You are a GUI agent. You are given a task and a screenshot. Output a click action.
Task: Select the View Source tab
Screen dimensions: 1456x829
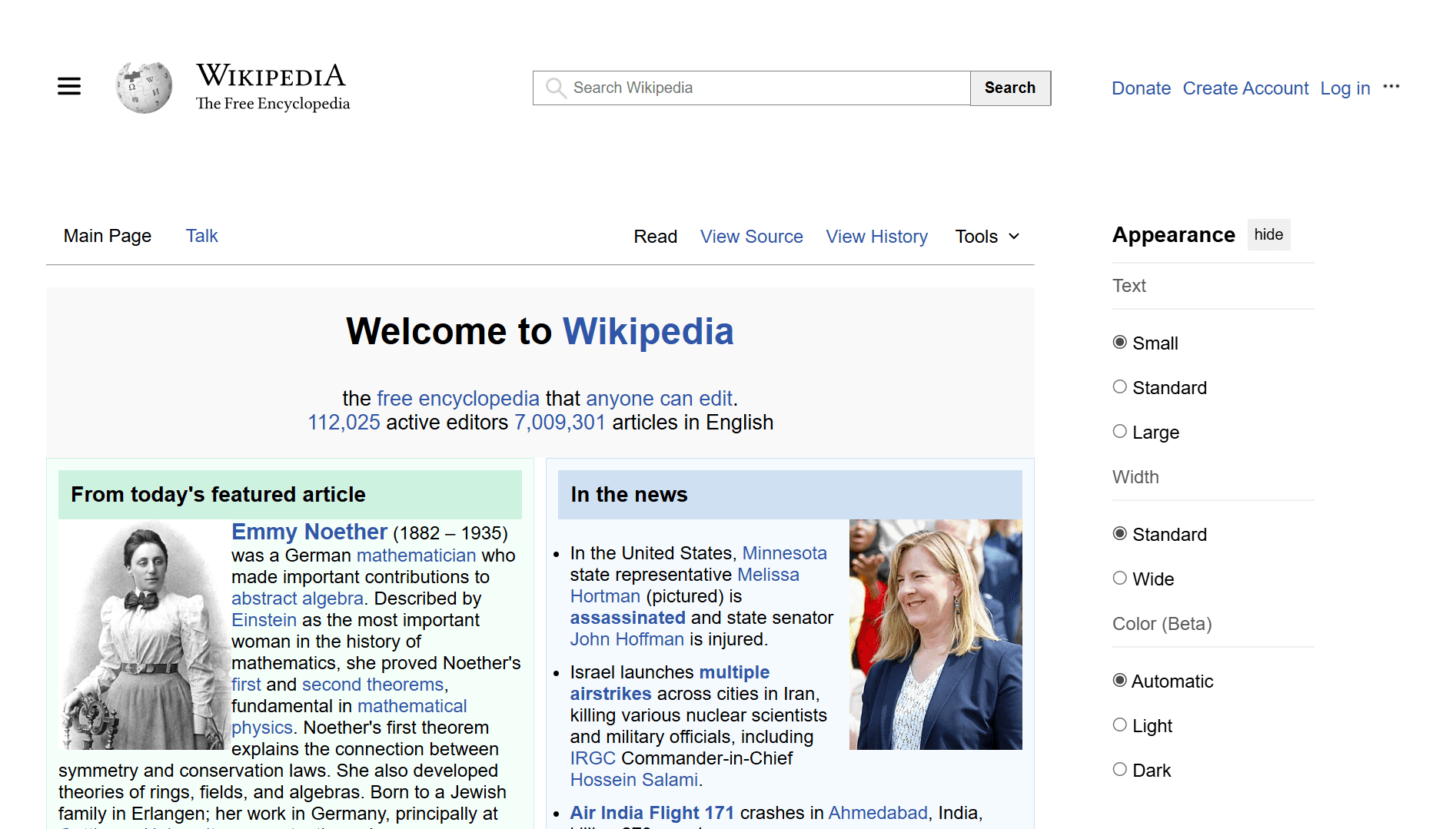coord(751,236)
